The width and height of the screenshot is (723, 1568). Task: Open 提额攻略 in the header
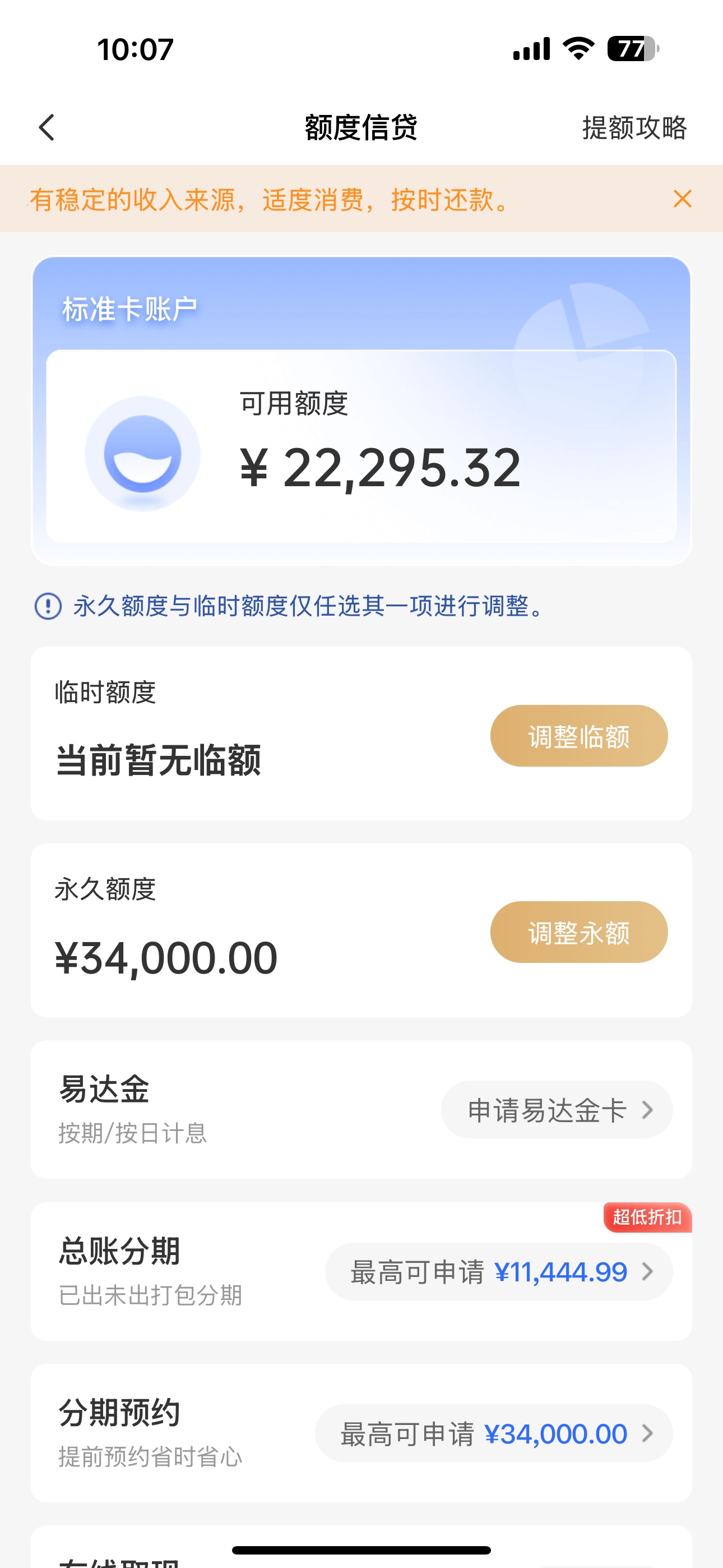pos(634,128)
